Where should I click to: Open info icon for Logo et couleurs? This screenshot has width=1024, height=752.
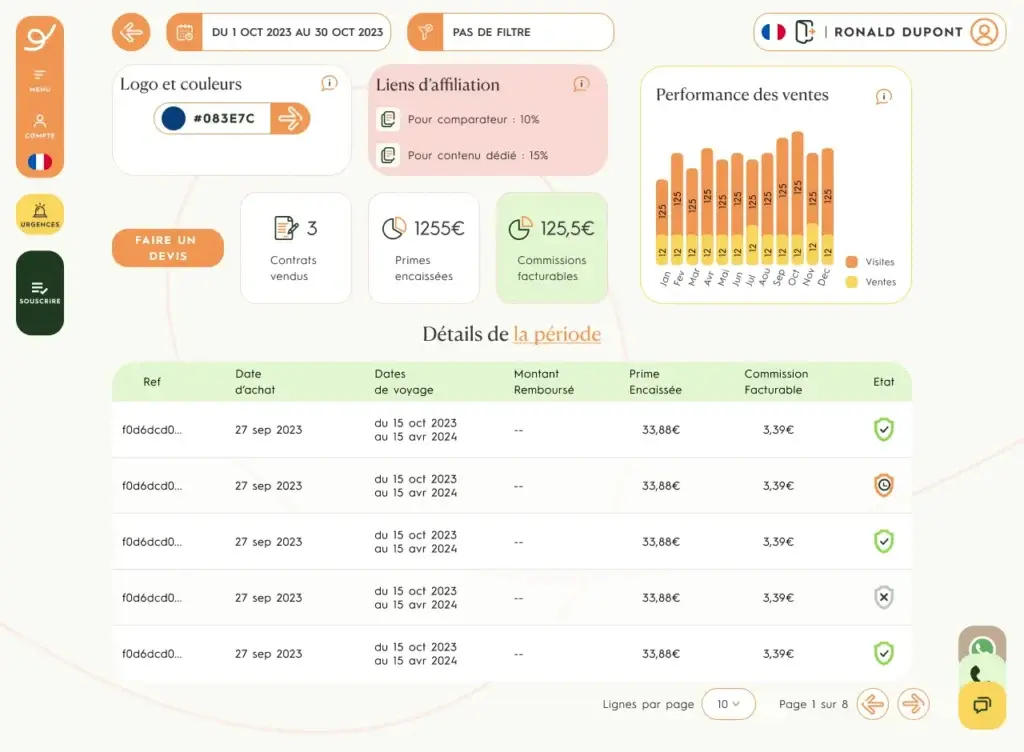tap(329, 84)
